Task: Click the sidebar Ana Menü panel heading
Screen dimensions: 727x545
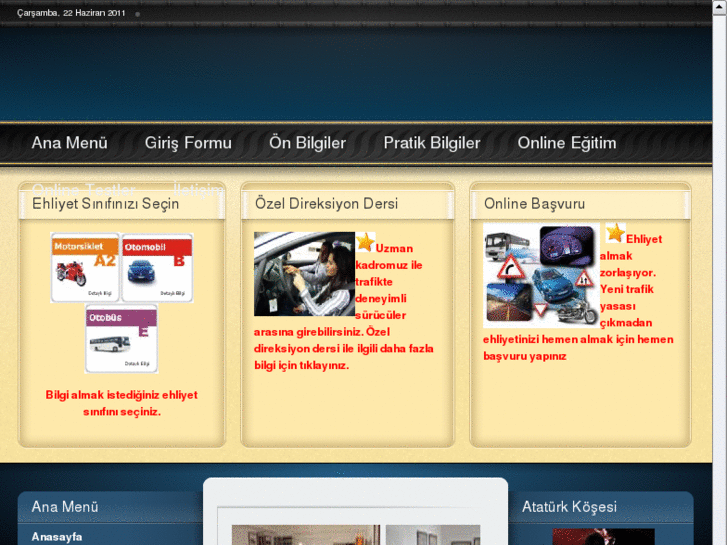Action: pyautogui.click(x=65, y=507)
